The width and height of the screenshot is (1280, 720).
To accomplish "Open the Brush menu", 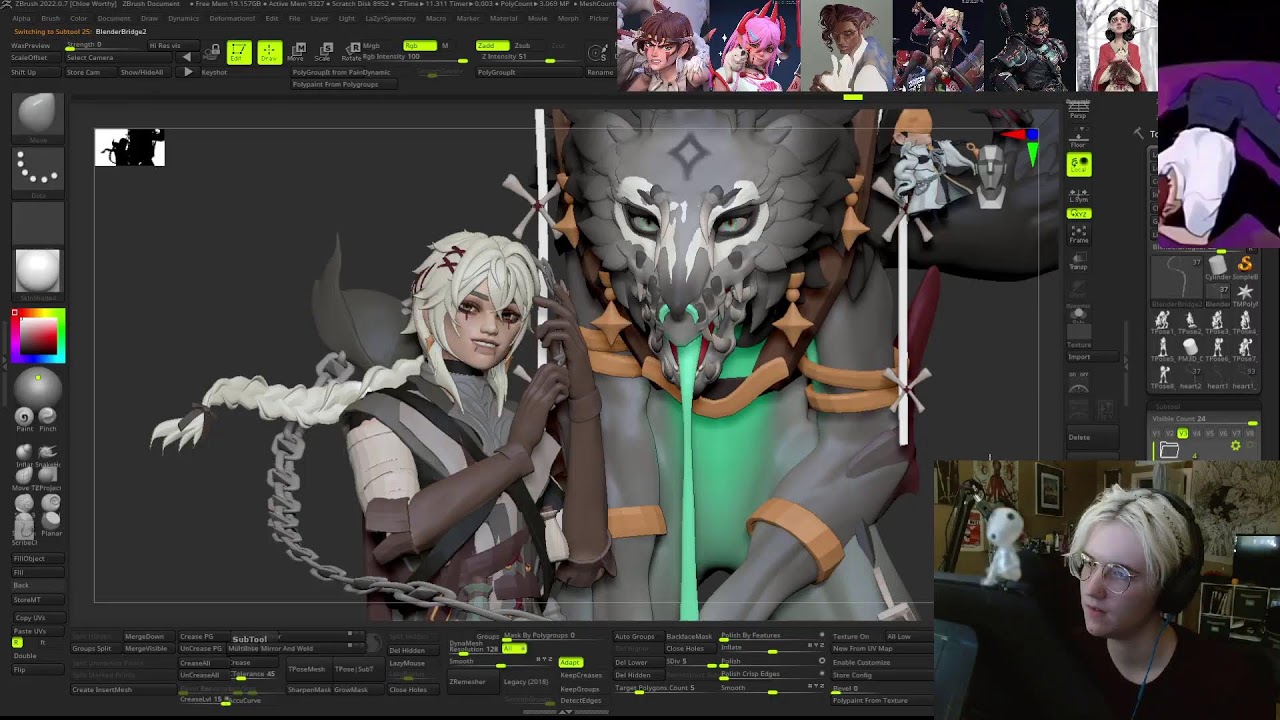I will tap(50, 18).
